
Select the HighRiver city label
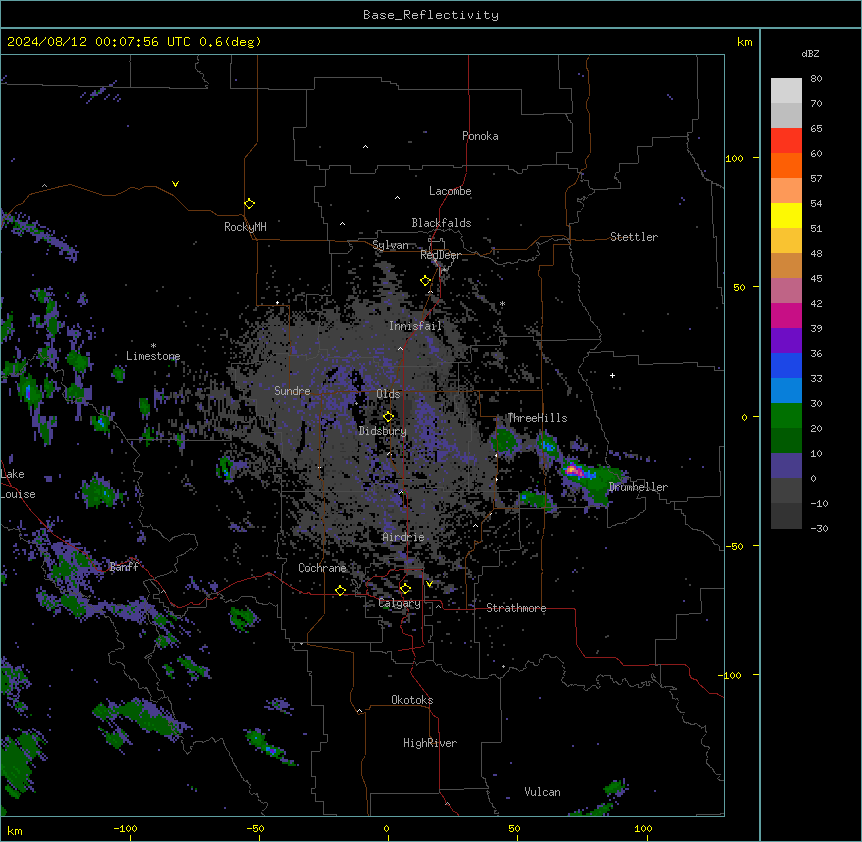pyautogui.click(x=430, y=743)
